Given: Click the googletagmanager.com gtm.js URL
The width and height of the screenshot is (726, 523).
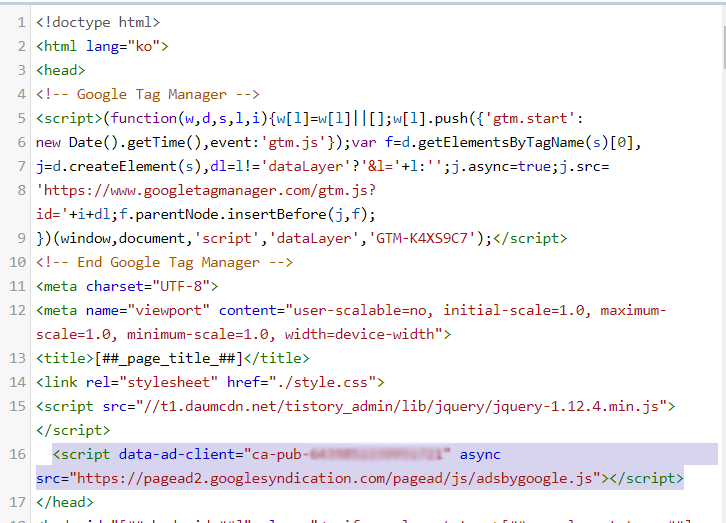Looking at the screenshot, I should click(206, 191).
